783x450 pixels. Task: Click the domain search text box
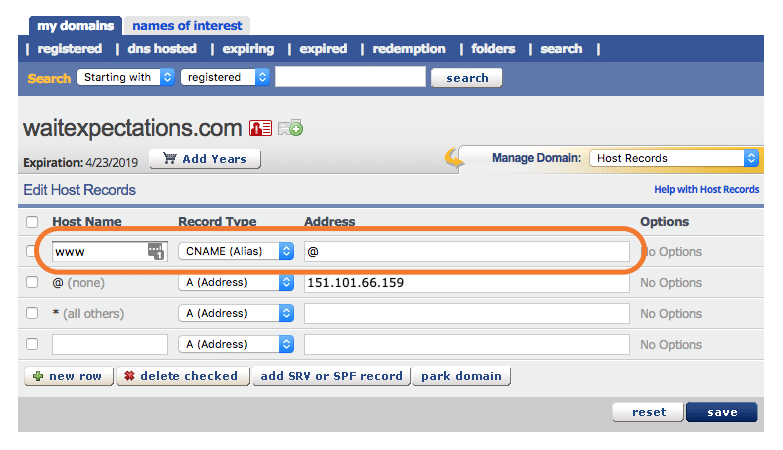(x=350, y=77)
